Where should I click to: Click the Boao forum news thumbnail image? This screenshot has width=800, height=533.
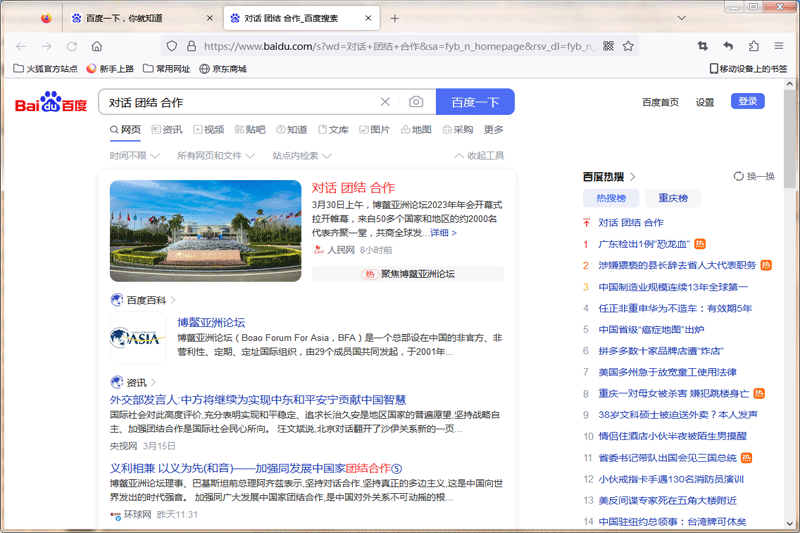(205, 230)
